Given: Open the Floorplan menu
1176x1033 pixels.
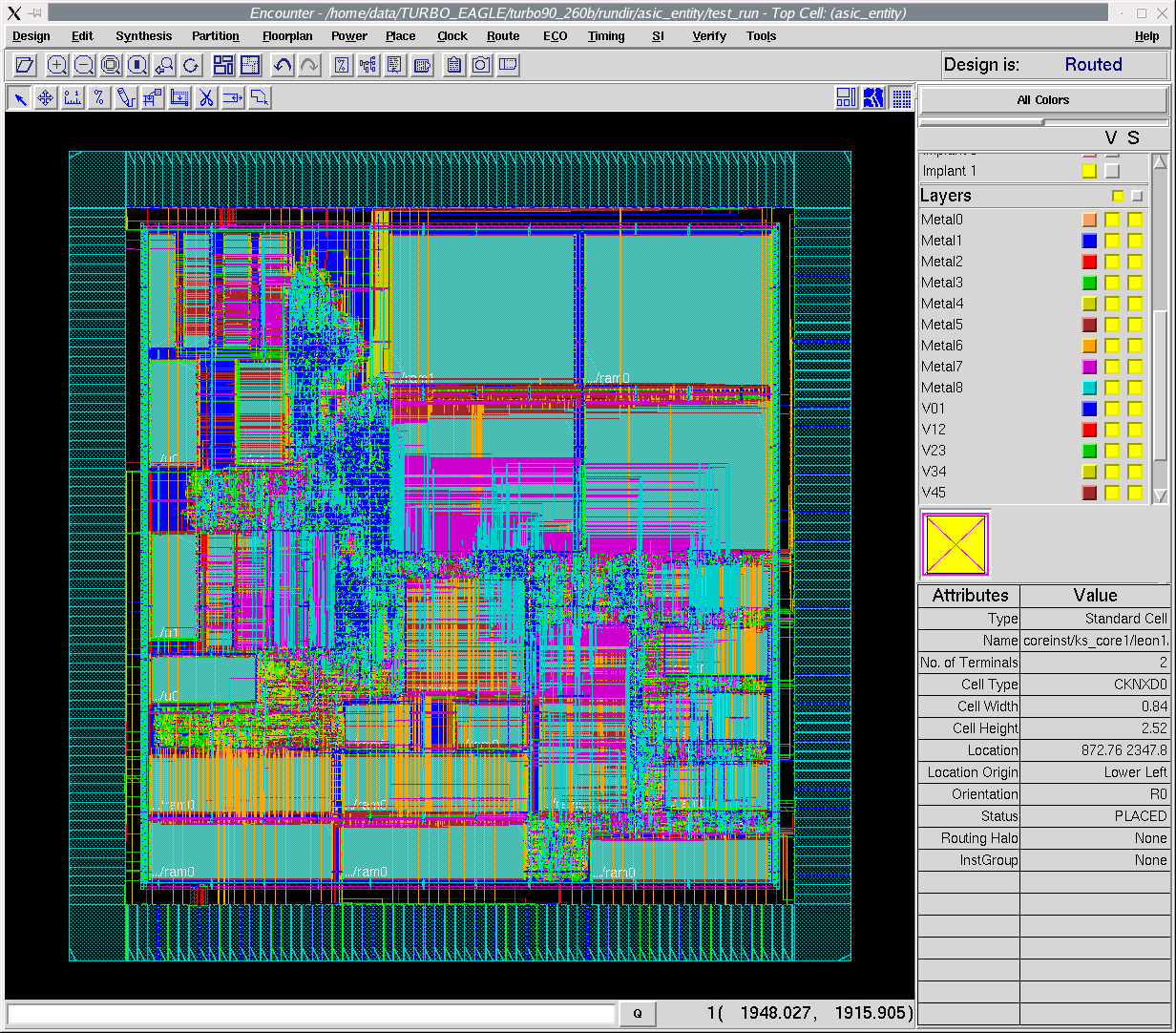Looking at the screenshot, I should (287, 36).
